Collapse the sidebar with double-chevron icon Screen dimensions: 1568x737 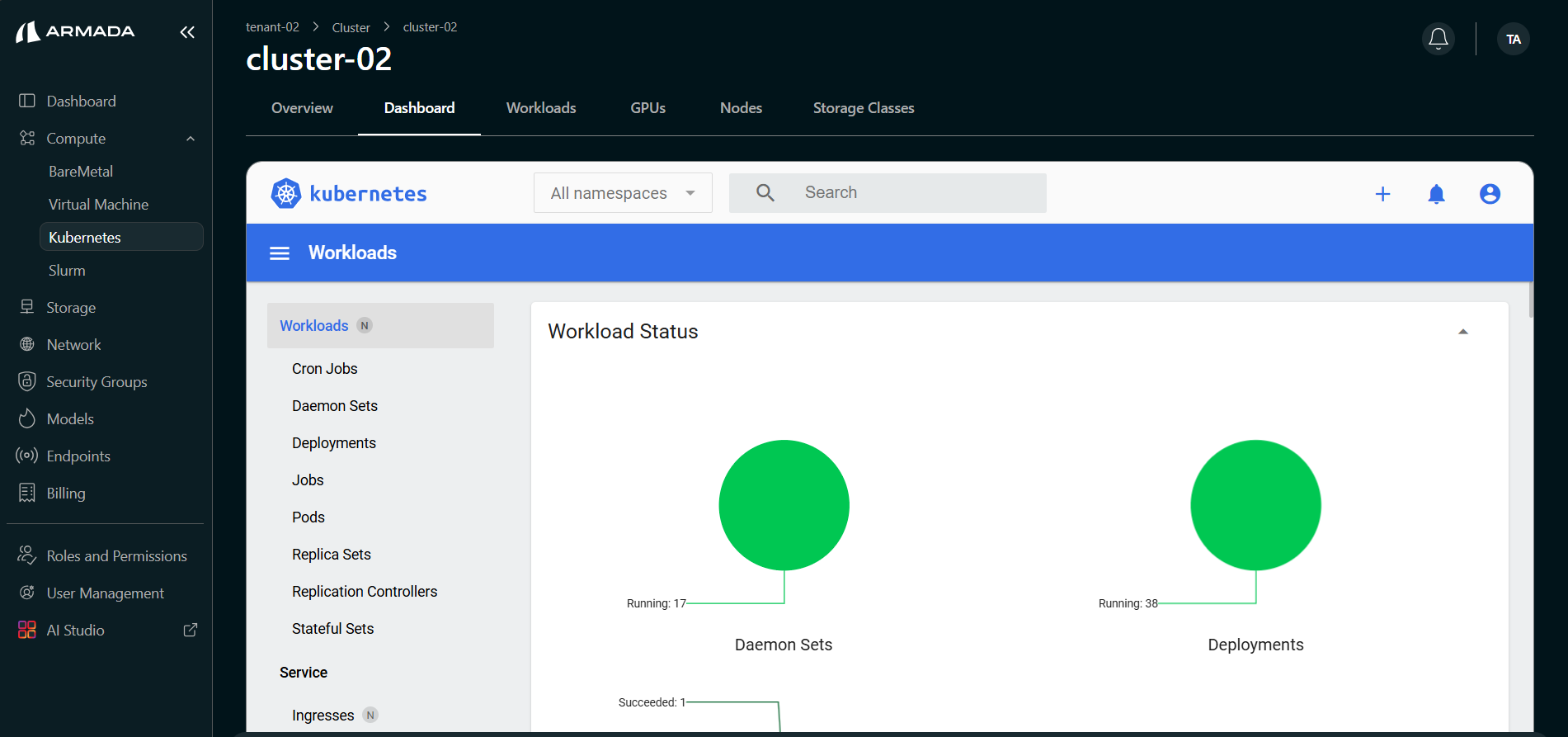tap(187, 32)
